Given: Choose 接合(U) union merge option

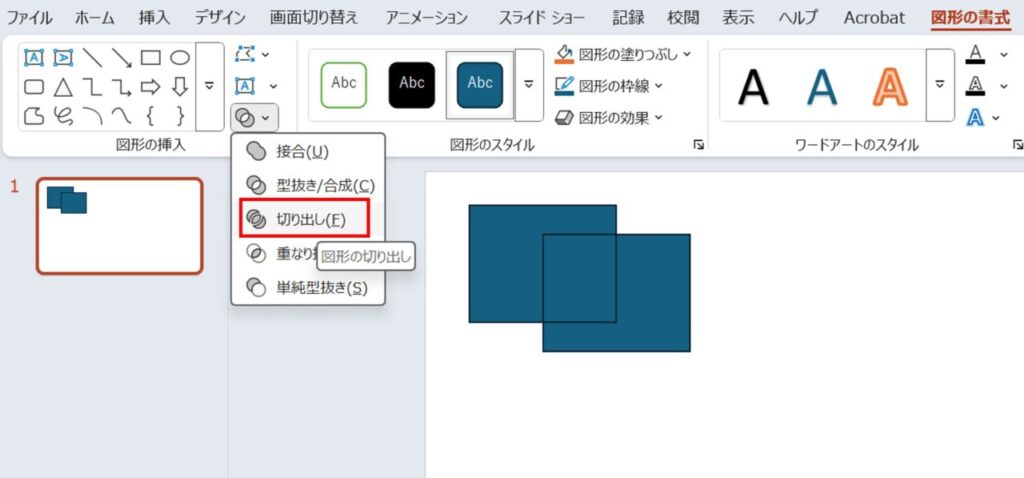Looking at the screenshot, I should [308, 151].
